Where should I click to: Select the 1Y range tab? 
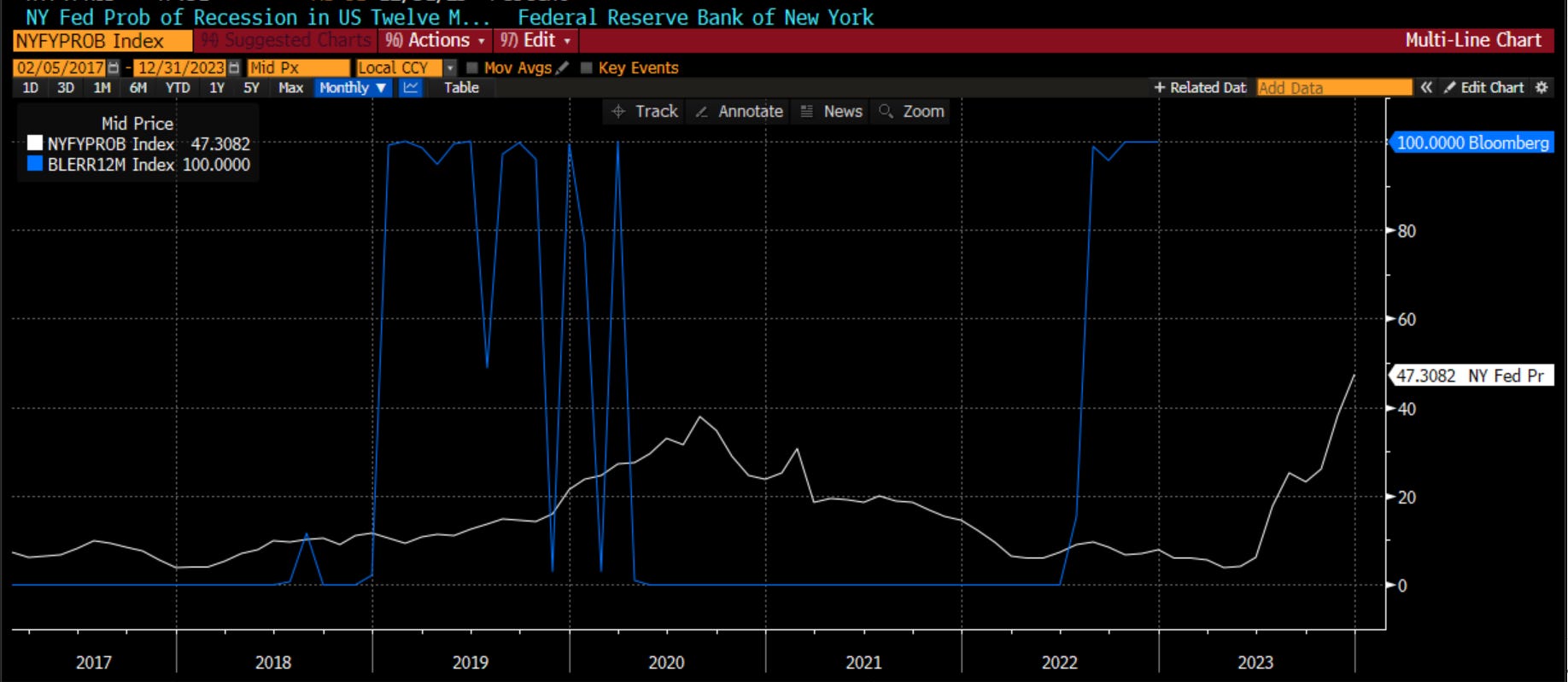(217, 87)
